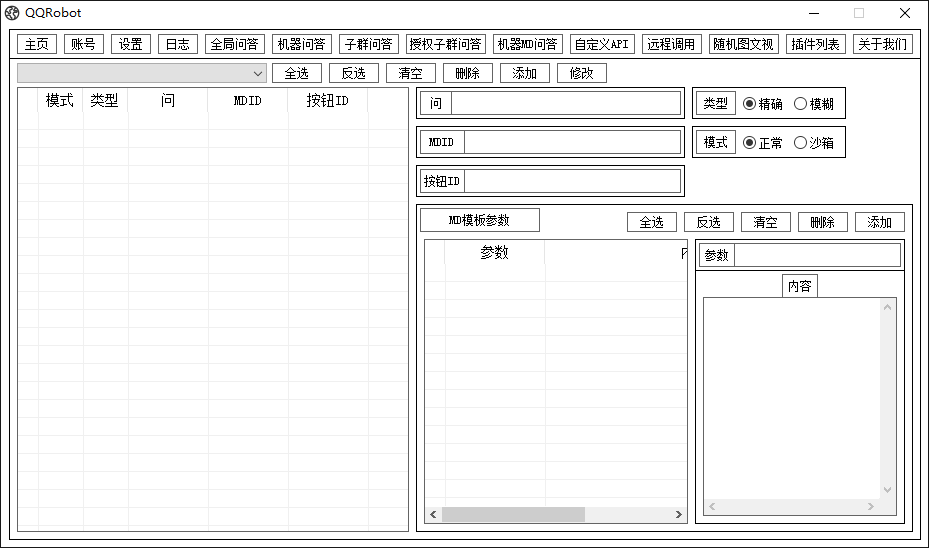Click 添加 button in MD template panel
The width and height of the screenshot is (929, 548).
coord(879,222)
